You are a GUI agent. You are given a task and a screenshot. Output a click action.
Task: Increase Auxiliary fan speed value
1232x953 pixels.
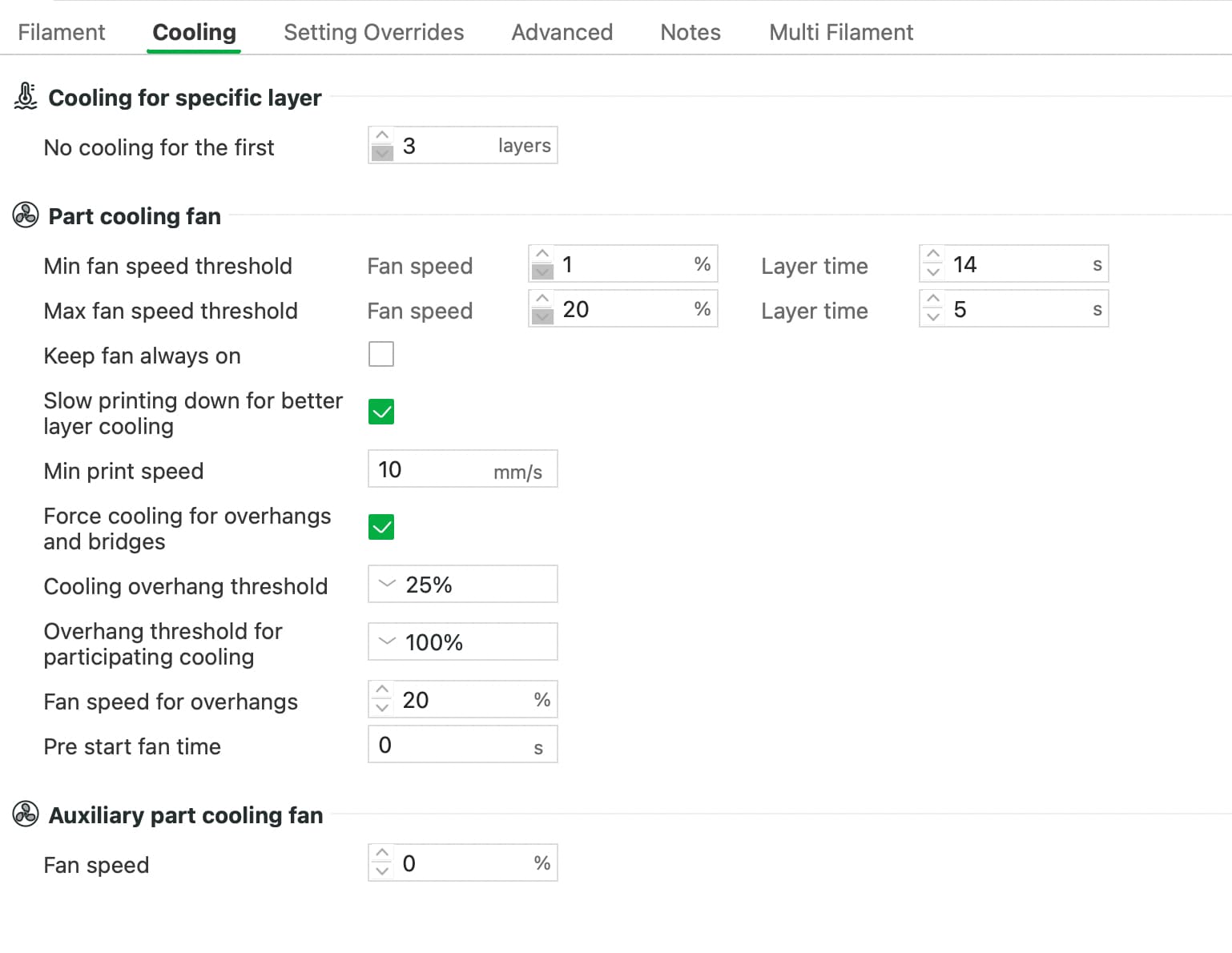coord(382,853)
